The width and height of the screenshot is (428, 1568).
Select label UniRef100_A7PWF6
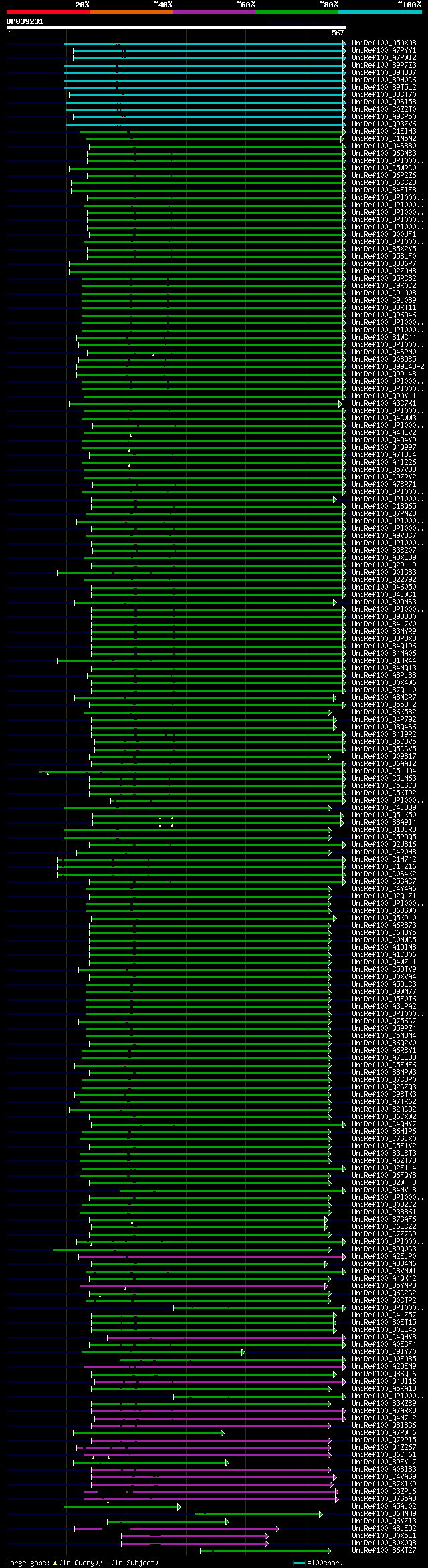384,1433
